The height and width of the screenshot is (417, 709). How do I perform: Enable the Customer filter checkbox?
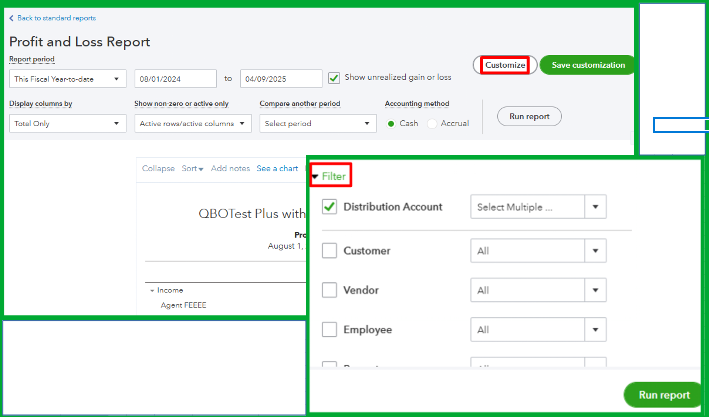pos(330,251)
